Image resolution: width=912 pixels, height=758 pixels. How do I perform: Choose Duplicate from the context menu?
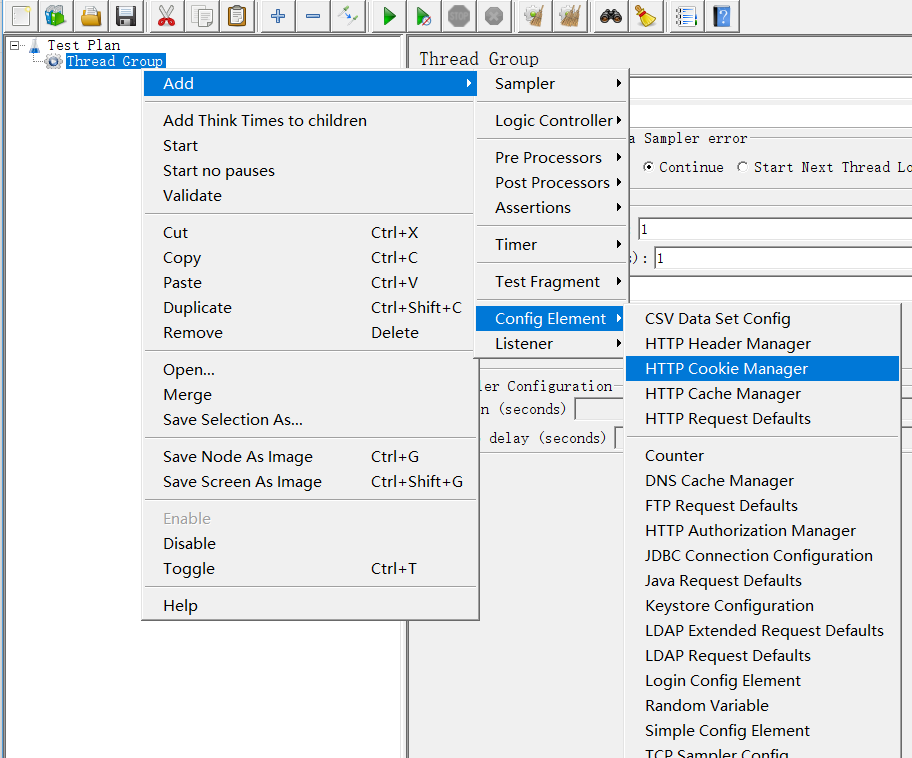pyautogui.click(x=310, y=308)
